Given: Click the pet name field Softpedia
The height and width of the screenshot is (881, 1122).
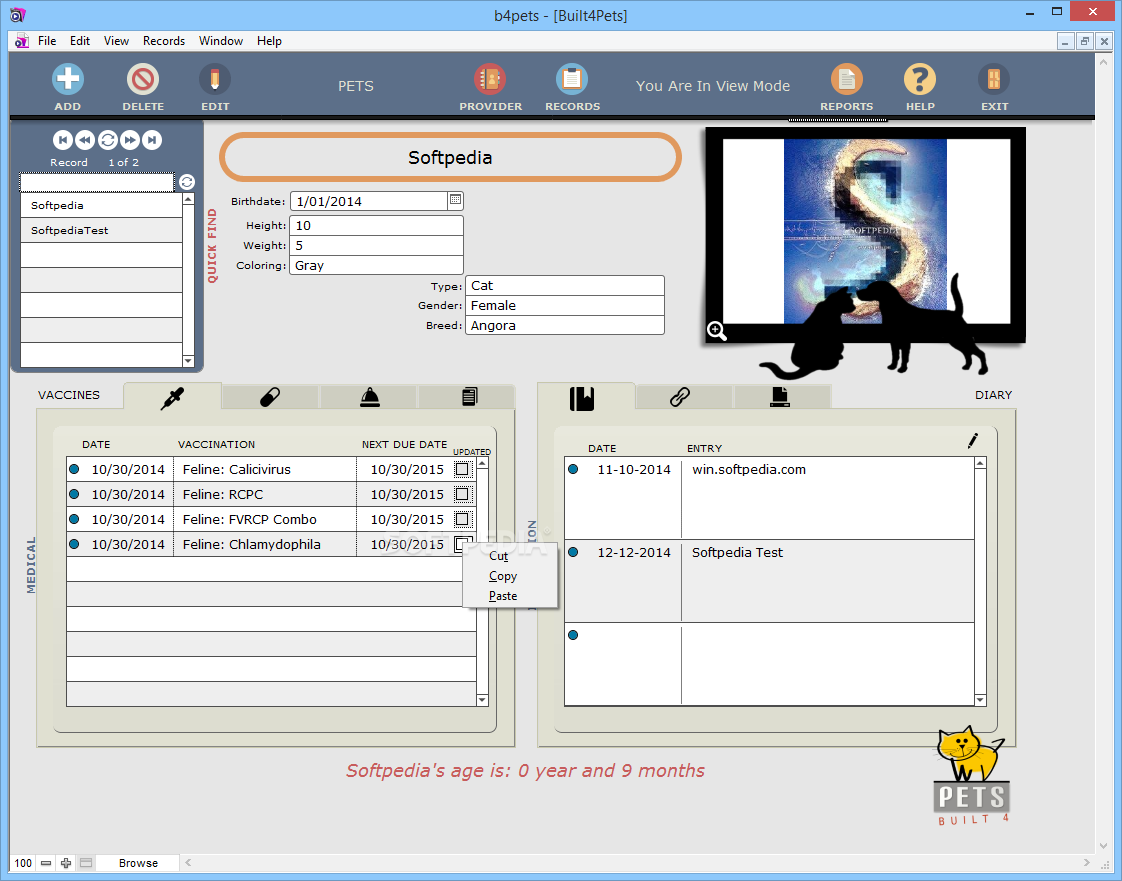Looking at the screenshot, I should coord(450,157).
